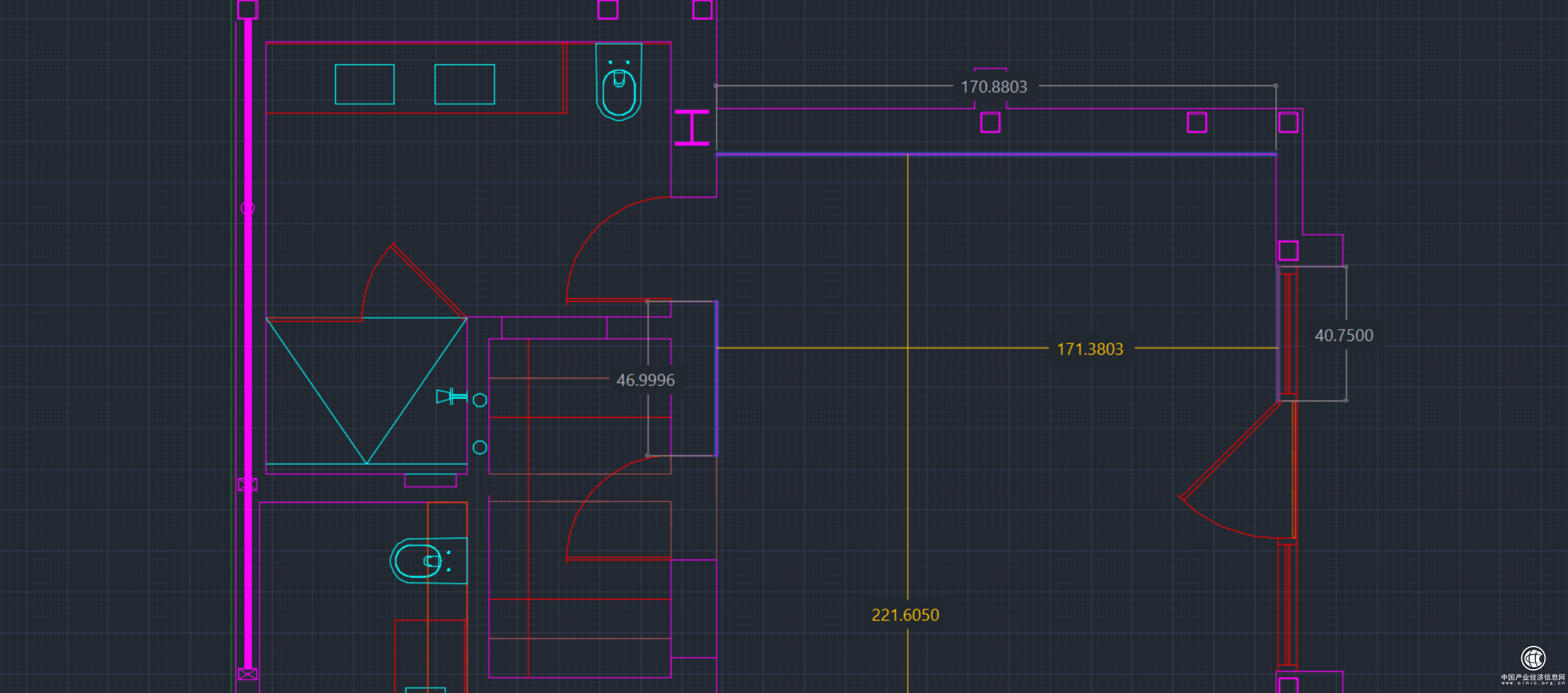Select the upright cyan toilet symbol beside the basins
The width and height of the screenshot is (1568, 693).
click(618, 82)
